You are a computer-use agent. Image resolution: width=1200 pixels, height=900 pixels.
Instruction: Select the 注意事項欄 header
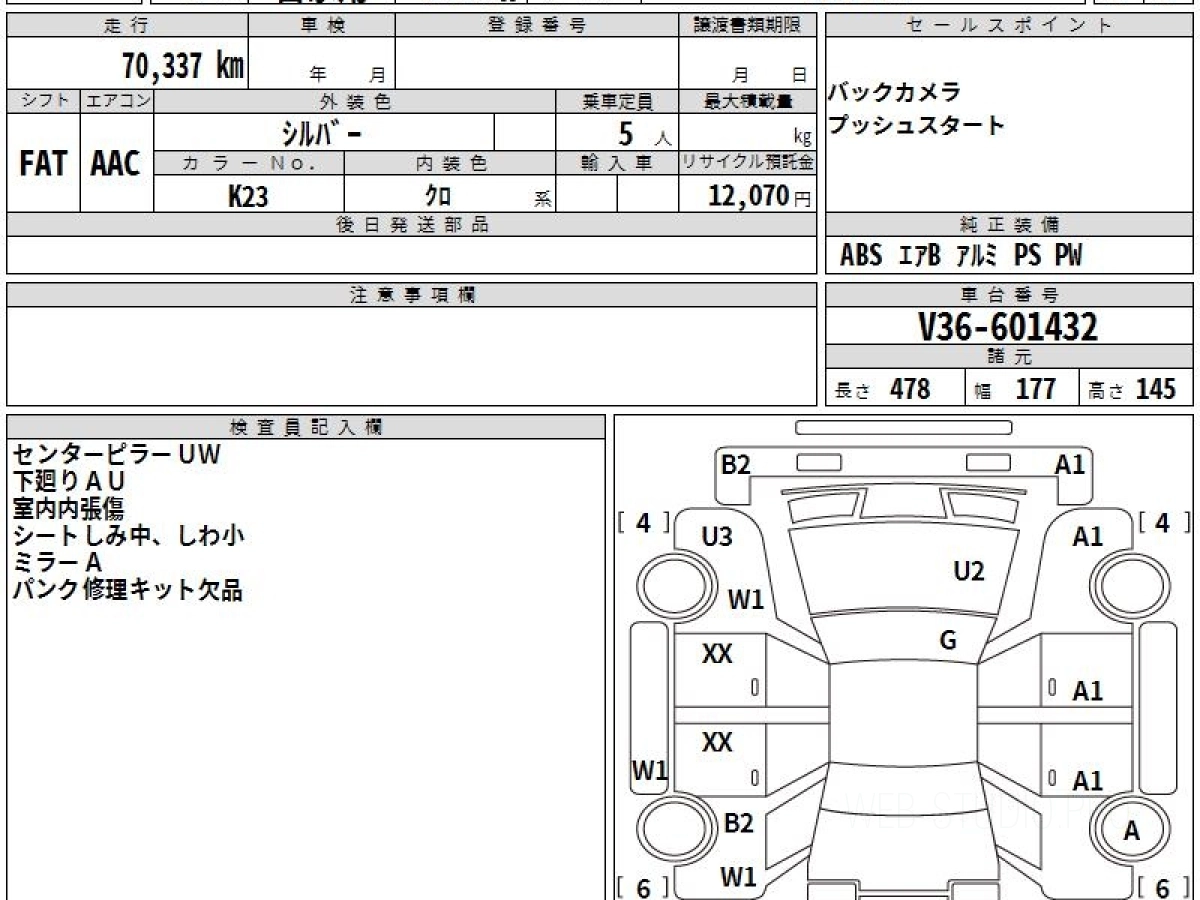pyautogui.click(x=412, y=295)
